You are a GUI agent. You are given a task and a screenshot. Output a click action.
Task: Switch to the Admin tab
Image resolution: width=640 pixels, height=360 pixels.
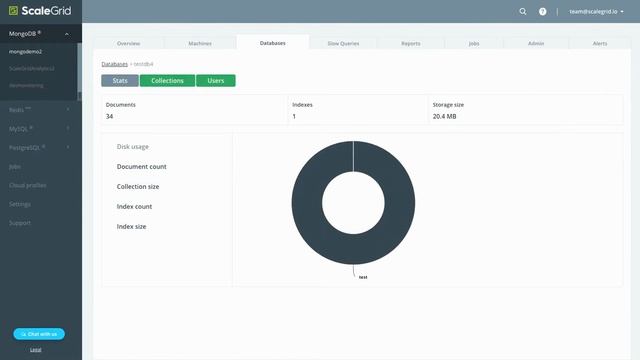(x=536, y=43)
